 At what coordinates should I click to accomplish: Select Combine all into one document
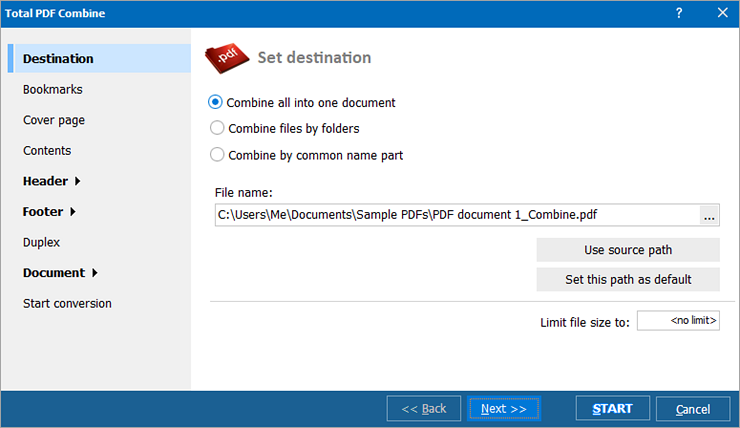(x=216, y=102)
